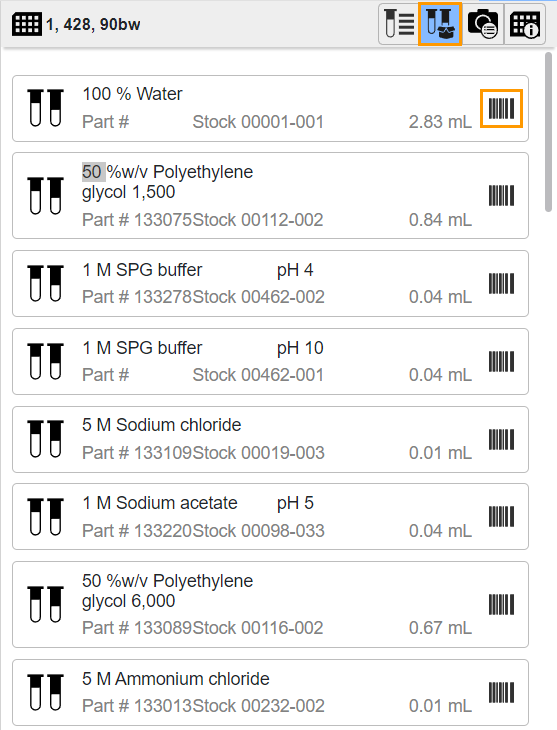
Task: Select the 1 M Sodium acetate stock row
Action: pos(270,517)
